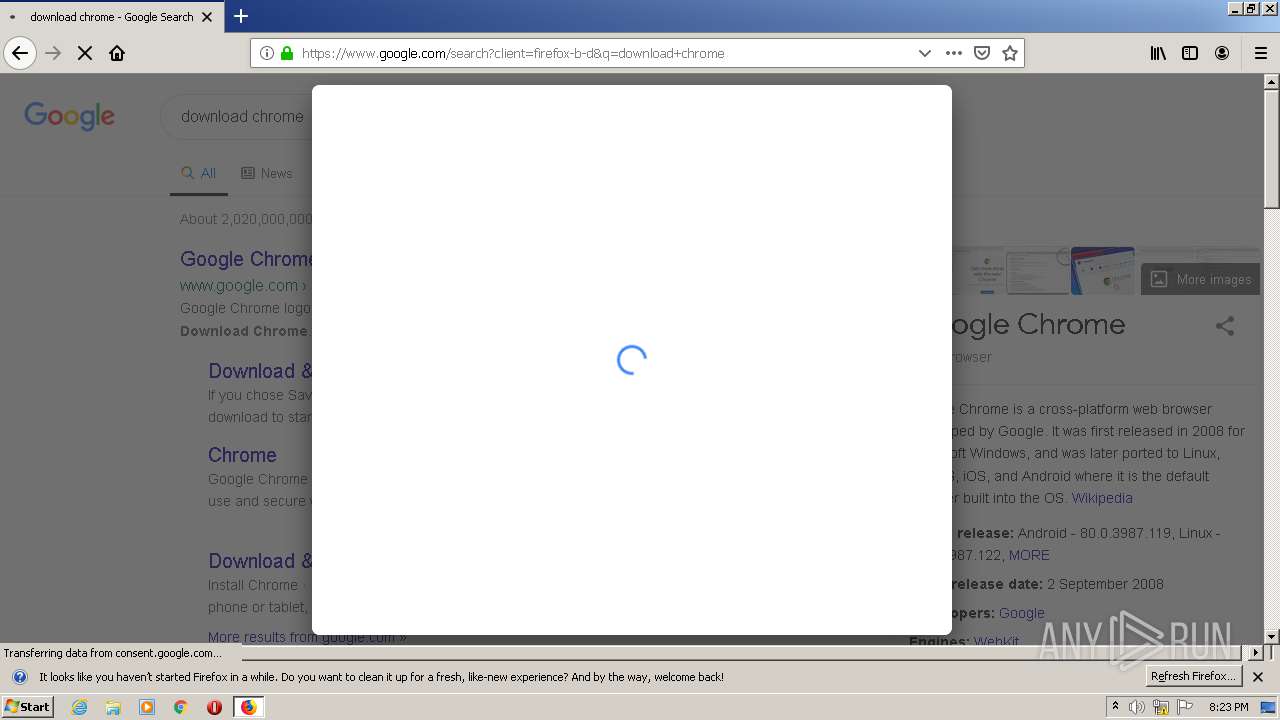This screenshot has width=1280, height=720.
Task: Expand the address bar history dropdown
Action: click(925, 53)
